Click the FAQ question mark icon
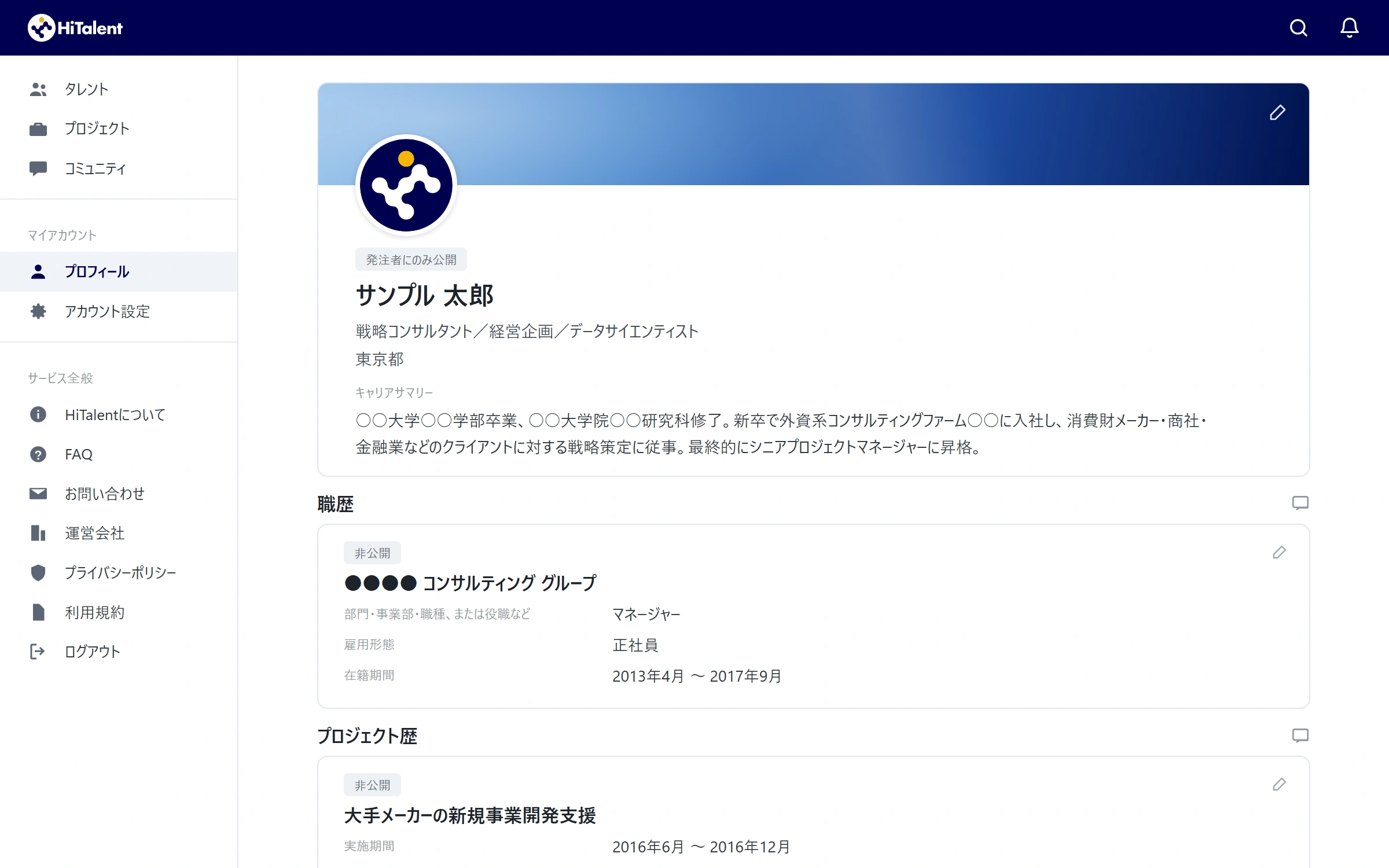1389x868 pixels. point(38,454)
